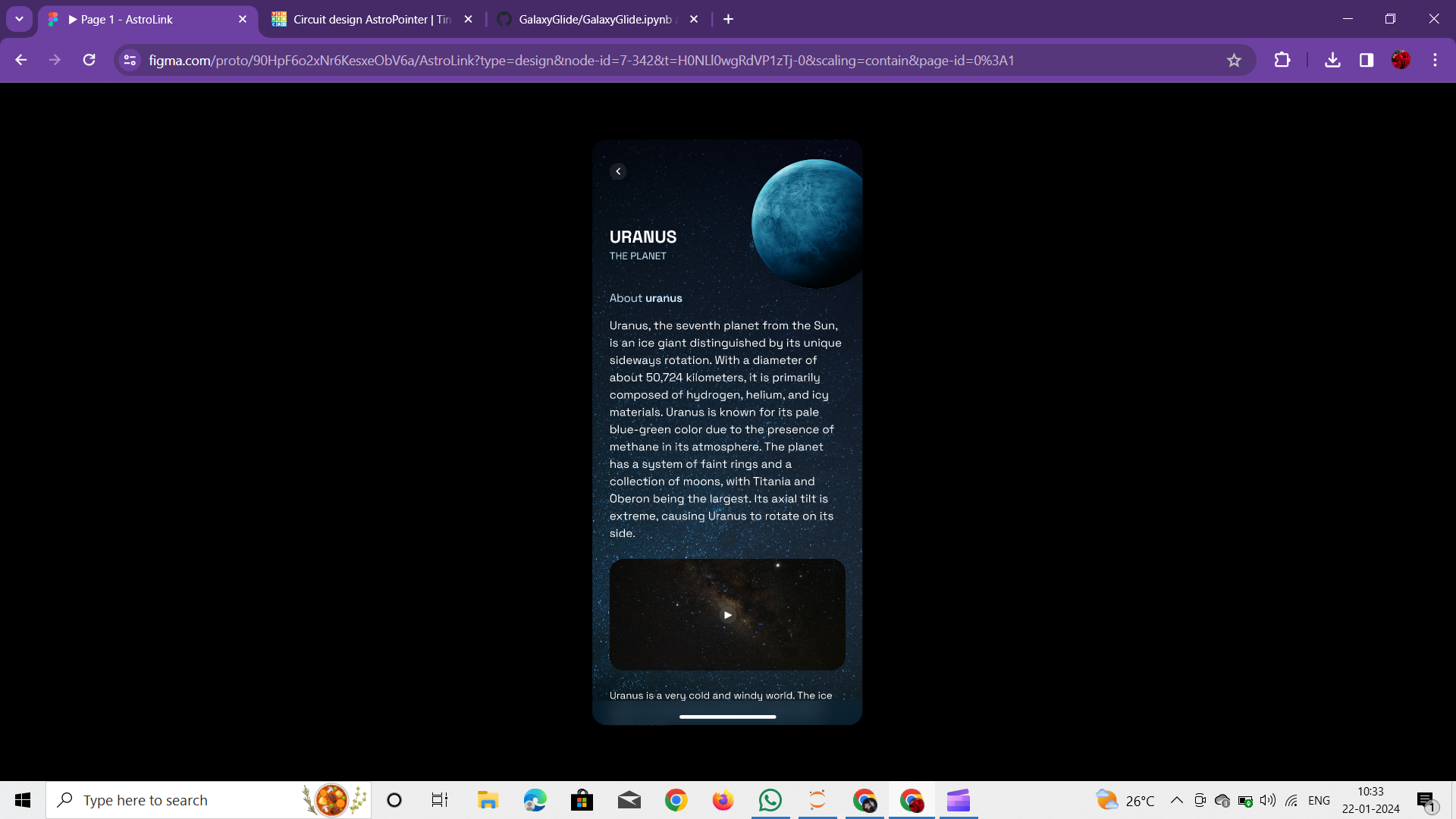Open Chrome downloads icon
This screenshot has height=819, width=1456.
click(1332, 60)
